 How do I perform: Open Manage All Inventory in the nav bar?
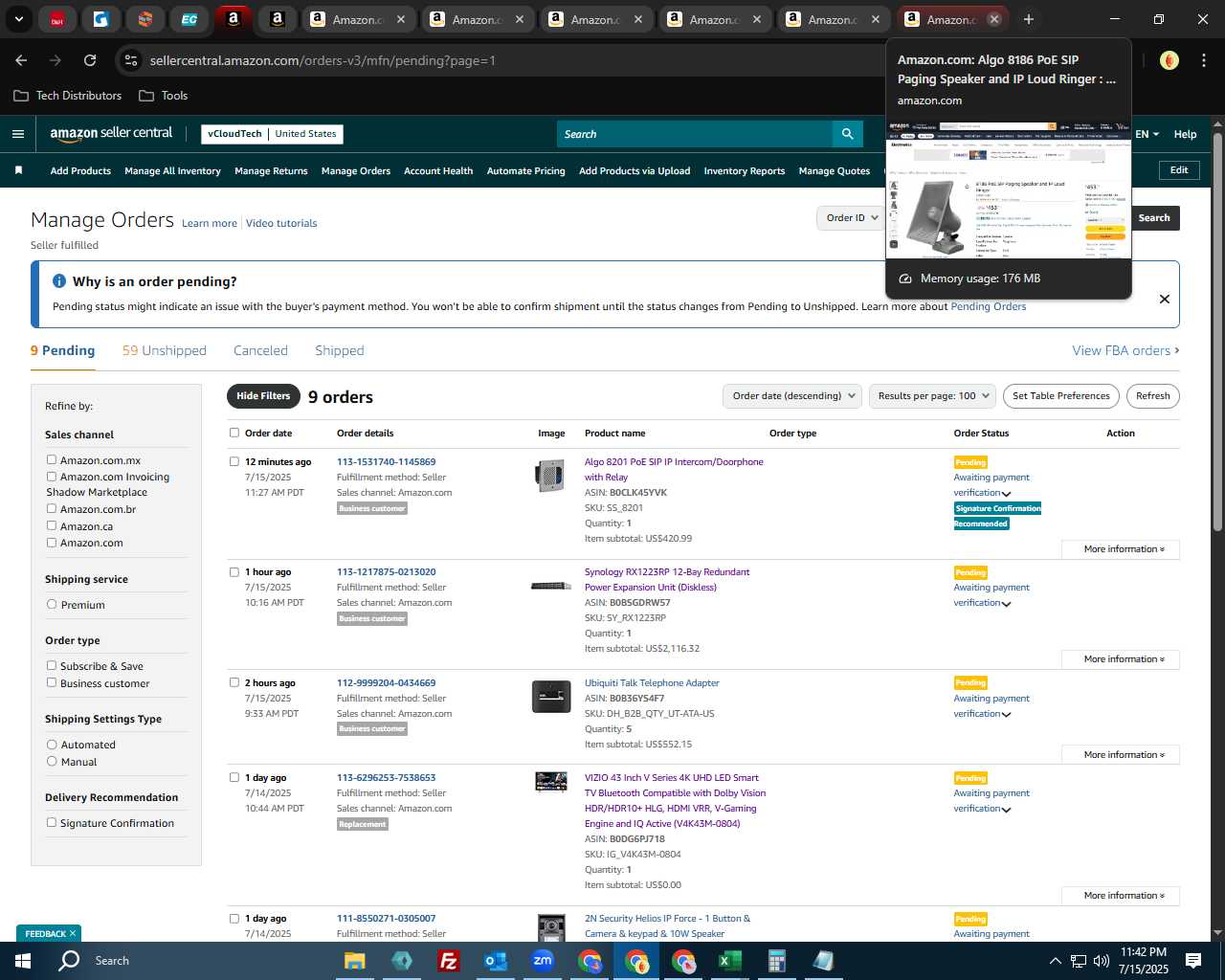(172, 170)
